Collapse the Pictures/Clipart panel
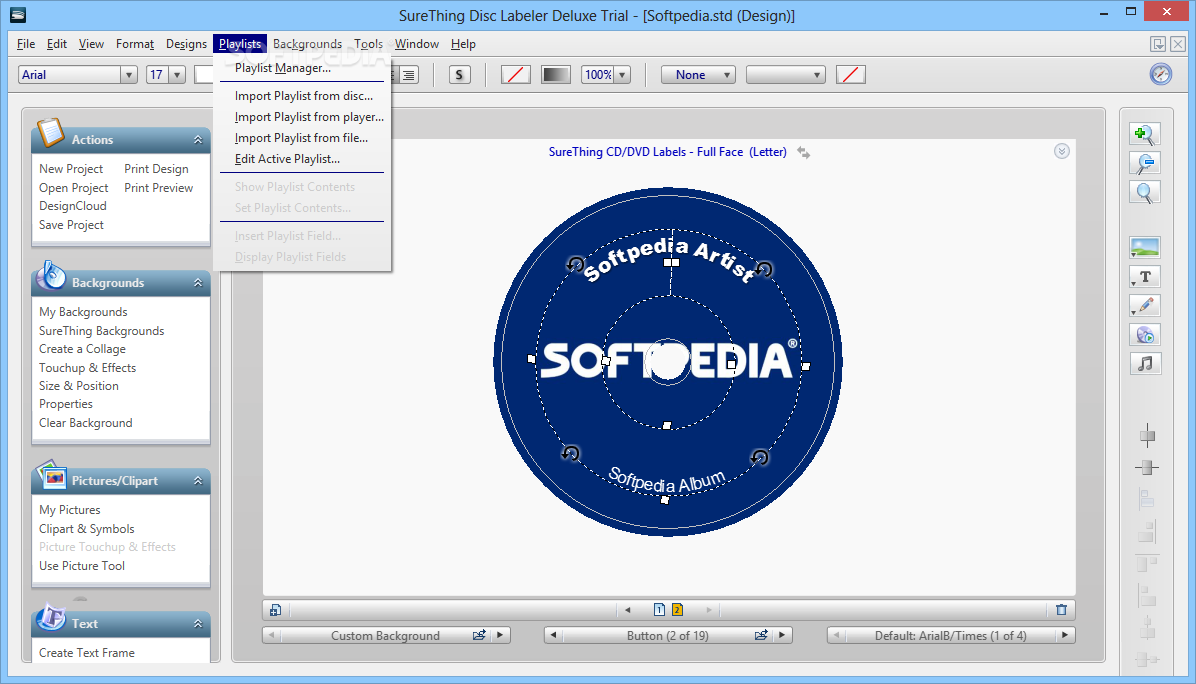This screenshot has height=684, width=1196. (x=198, y=480)
